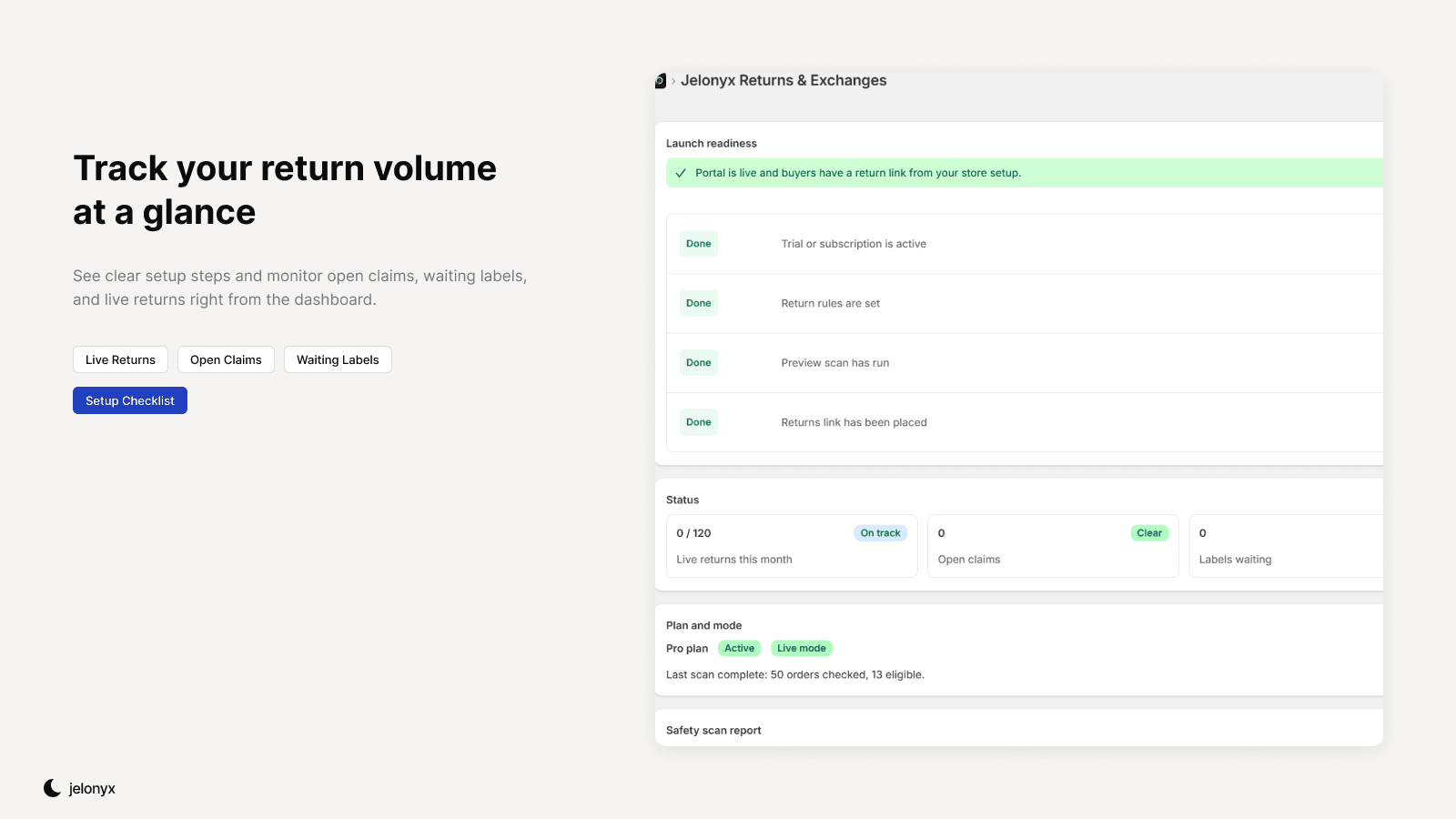Click the breadcrumb chevron before Jelonyx Returns
The width and height of the screenshot is (1456, 819).
(x=673, y=81)
